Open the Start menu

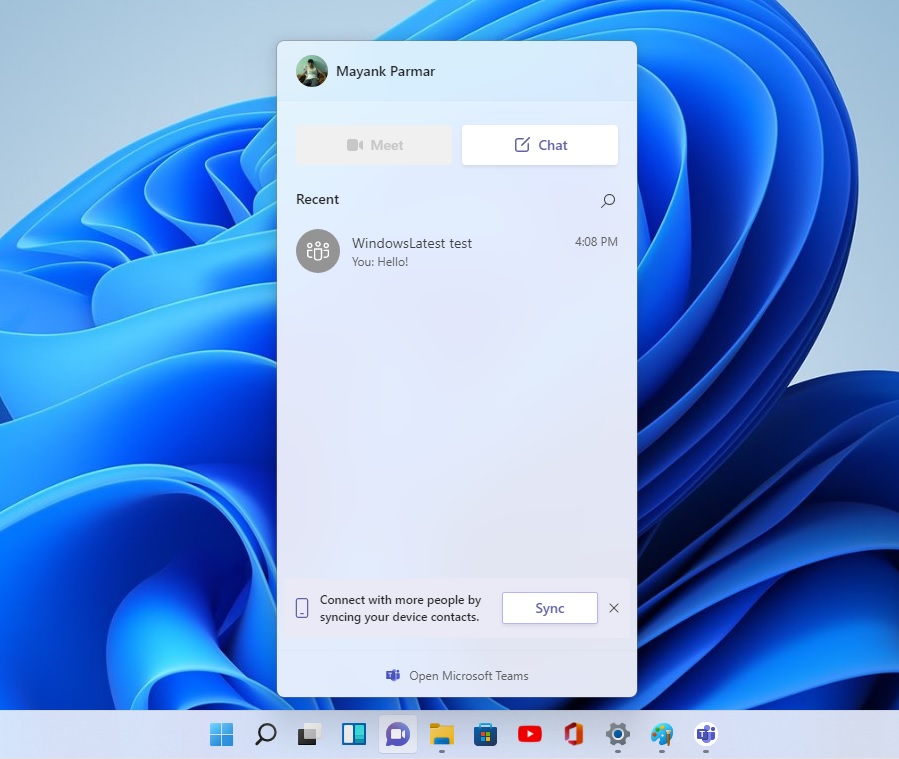coord(221,734)
